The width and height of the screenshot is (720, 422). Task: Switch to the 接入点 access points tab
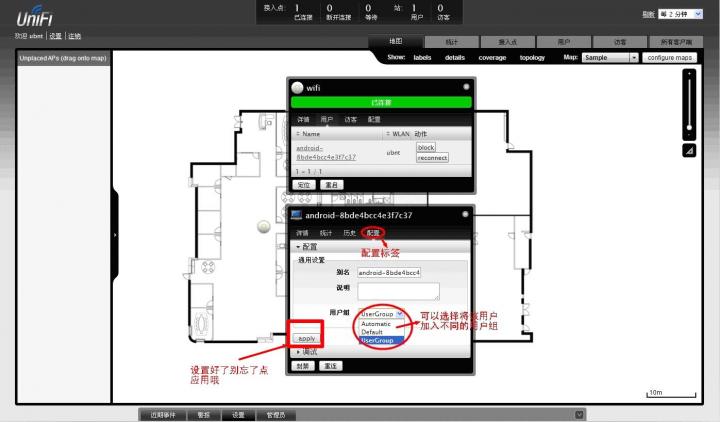point(507,42)
